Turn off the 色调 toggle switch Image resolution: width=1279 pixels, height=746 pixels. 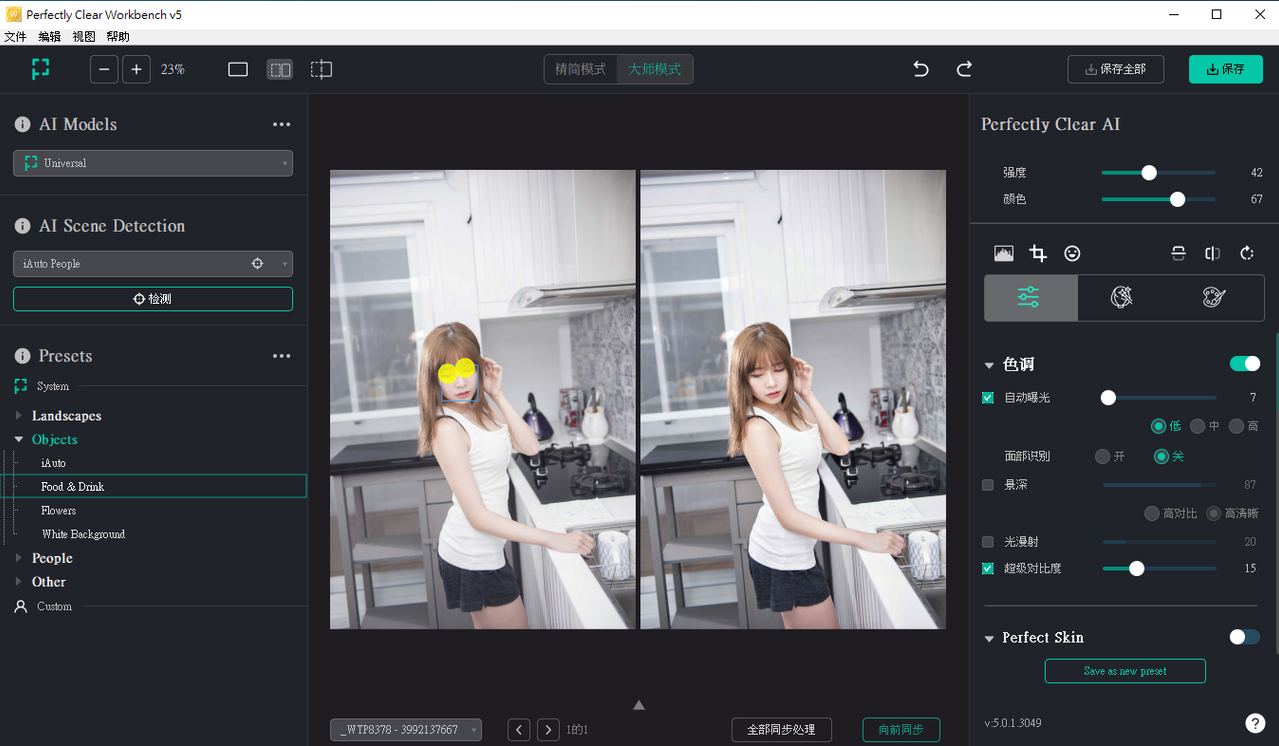coord(1245,364)
